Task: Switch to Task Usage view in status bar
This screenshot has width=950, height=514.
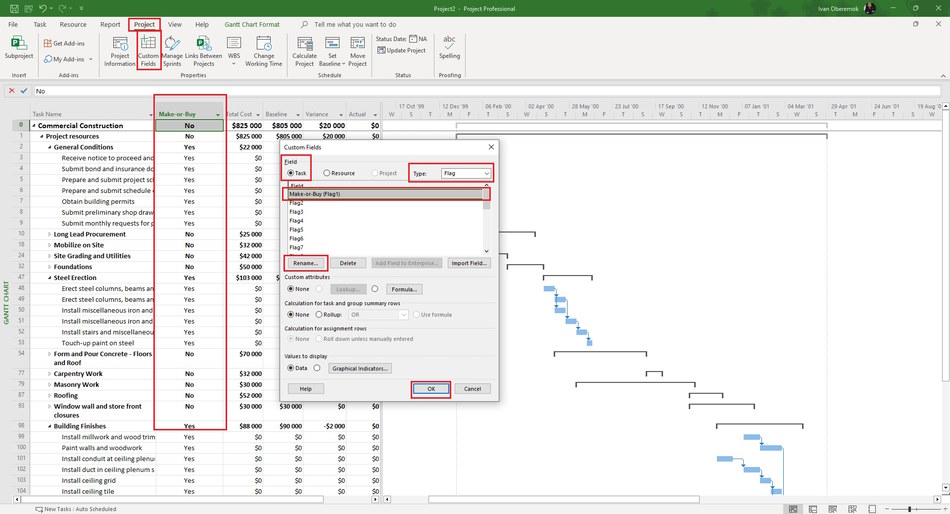Action: point(813,509)
